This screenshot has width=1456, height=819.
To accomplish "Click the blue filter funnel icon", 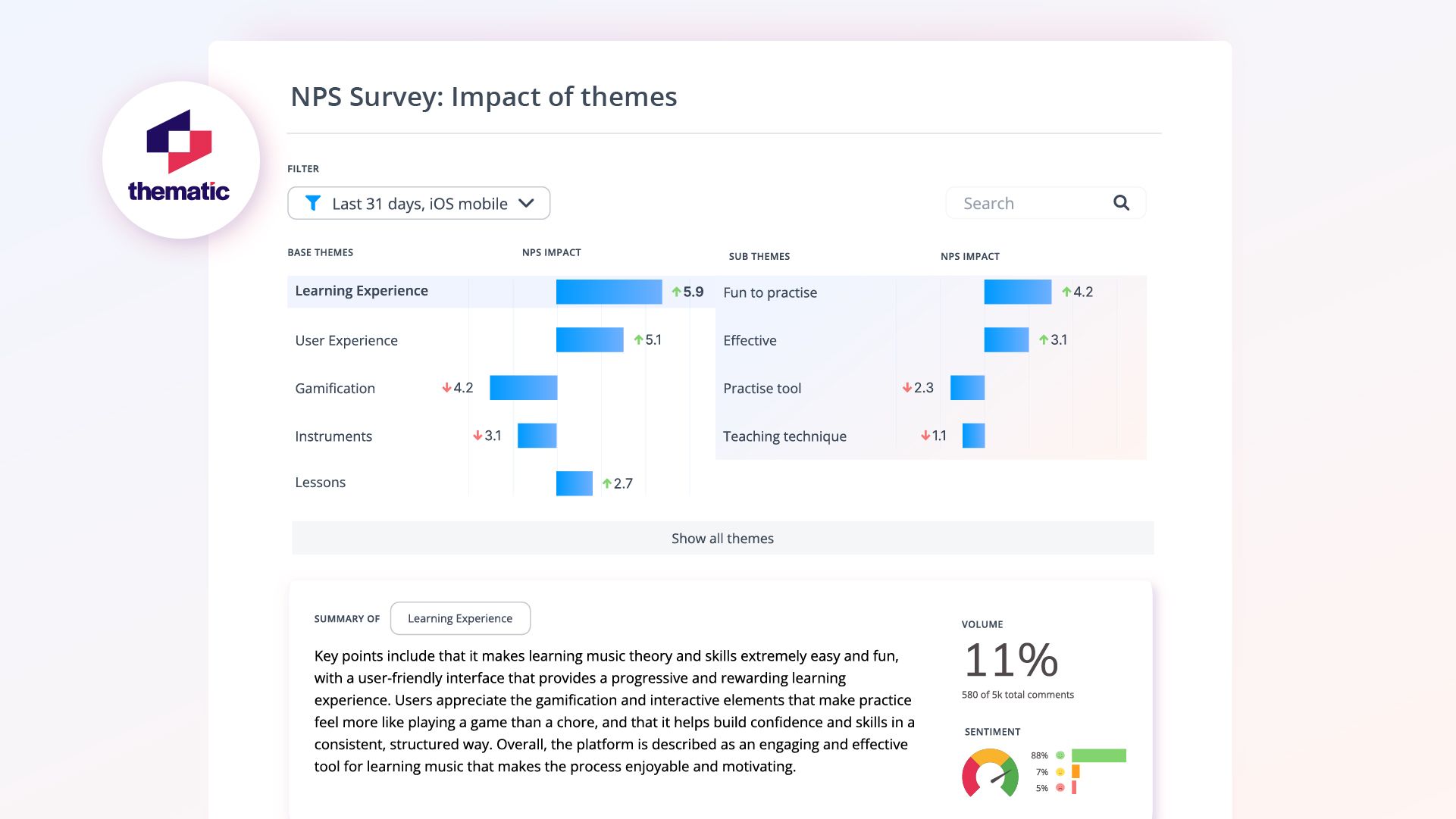I will coord(314,203).
